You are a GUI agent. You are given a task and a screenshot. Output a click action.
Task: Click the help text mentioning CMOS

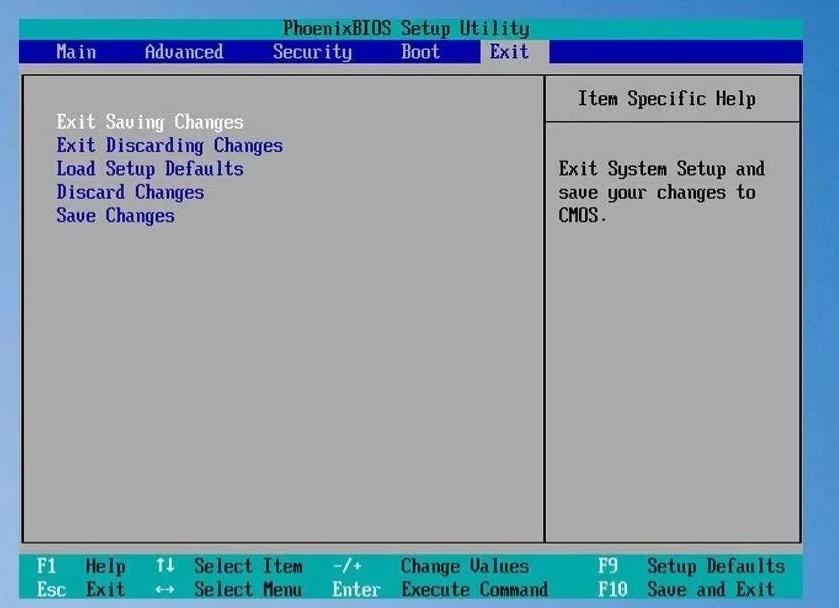(661, 193)
